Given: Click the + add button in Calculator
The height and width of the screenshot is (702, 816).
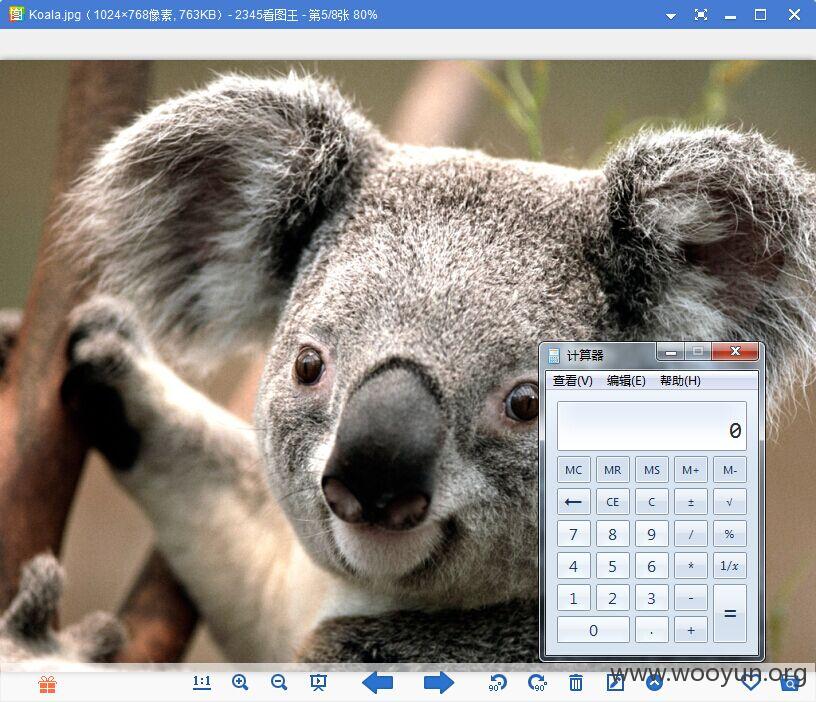Looking at the screenshot, I should 691,630.
